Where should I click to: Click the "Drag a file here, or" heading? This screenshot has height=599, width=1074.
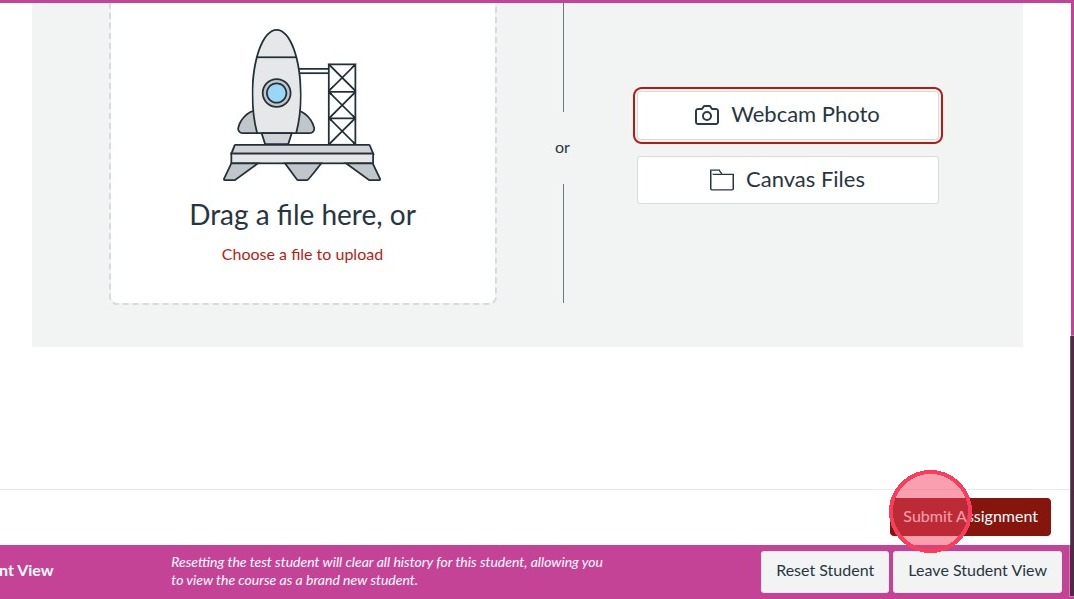coord(302,215)
